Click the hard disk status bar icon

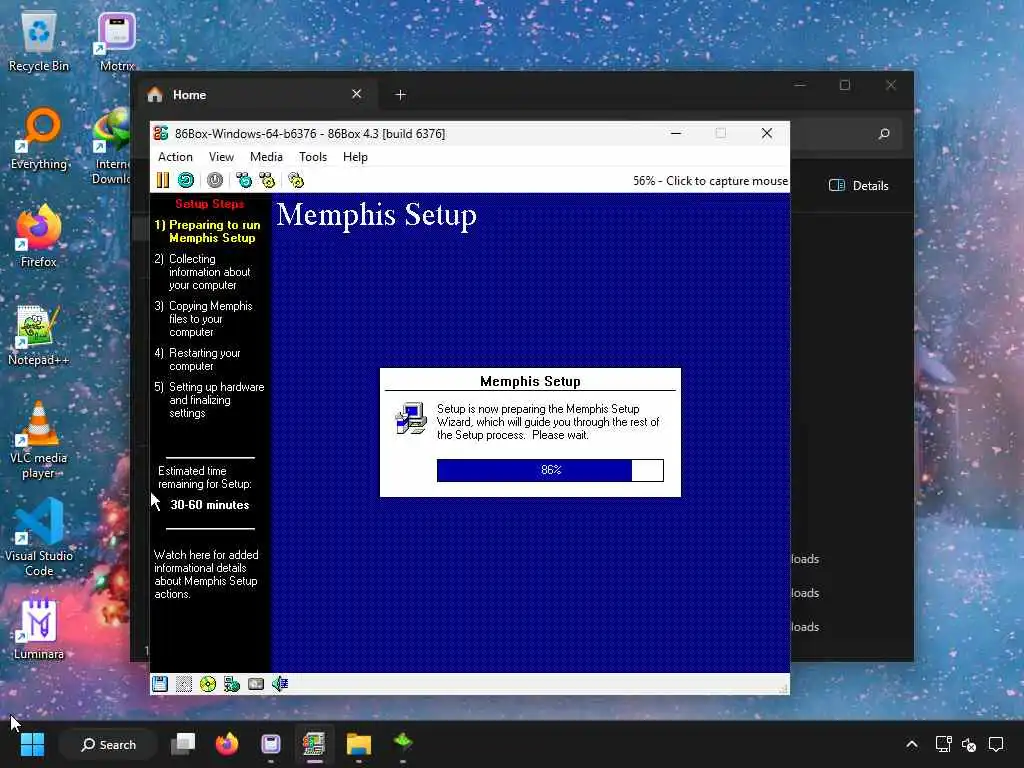pos(184,684)
